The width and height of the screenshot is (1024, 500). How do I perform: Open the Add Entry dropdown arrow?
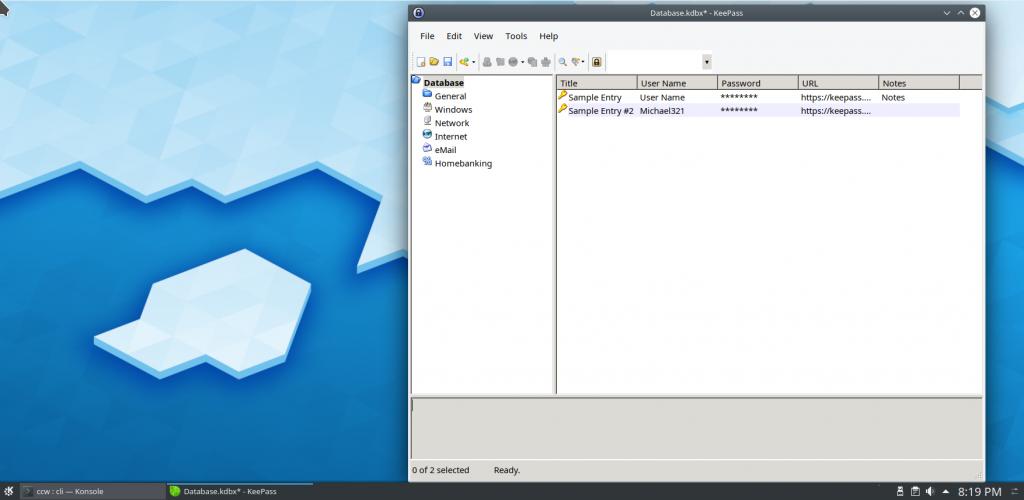[x=474, y=62]
